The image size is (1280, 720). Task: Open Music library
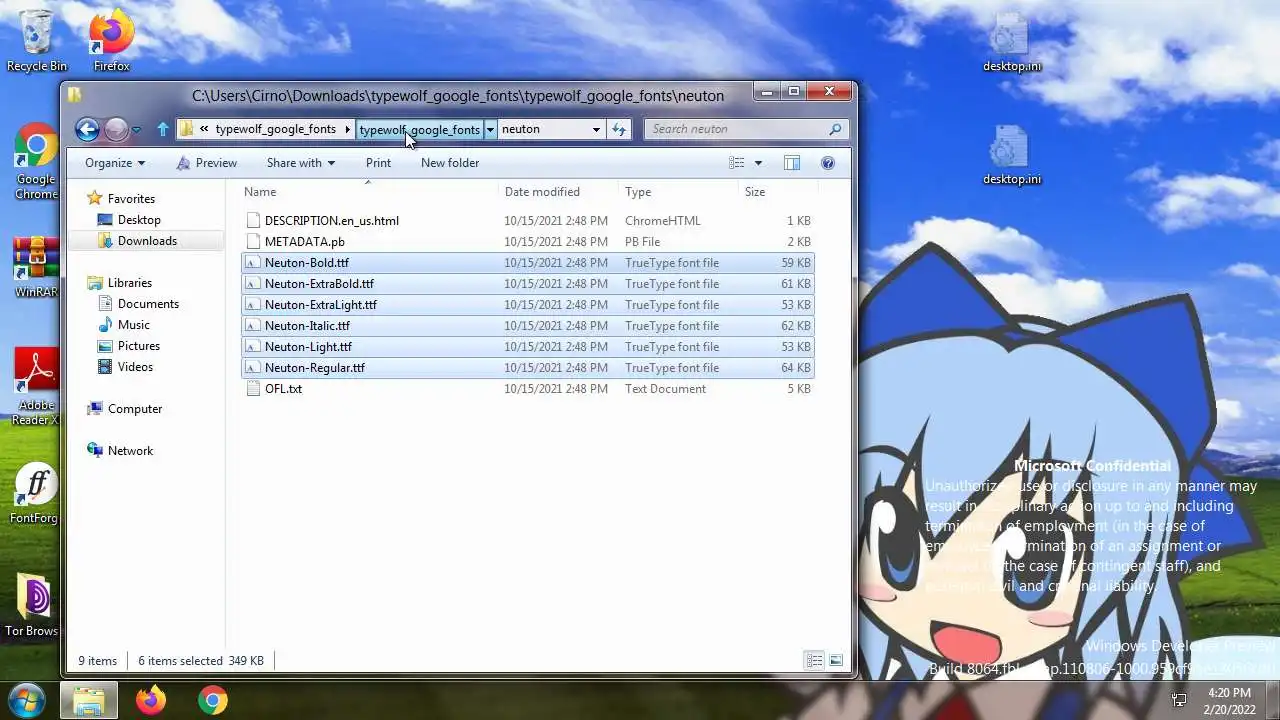[134, 325]
